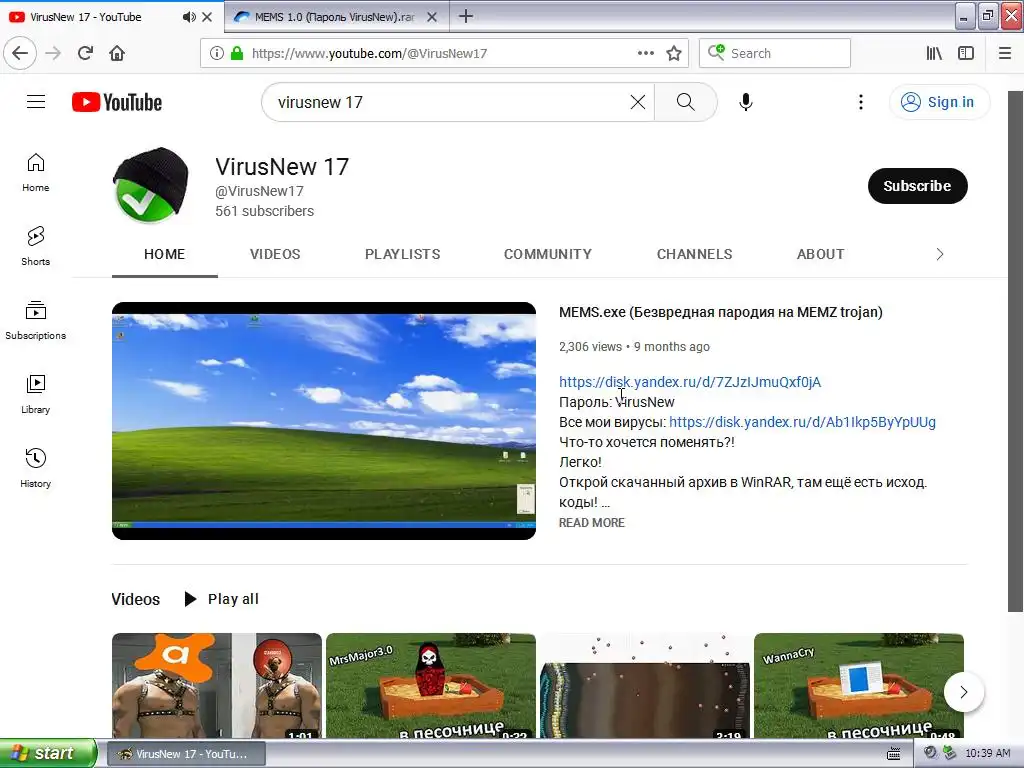Open Subscriptions in the YouTube sidebar
Screen dimensions: 1024x768
36,320
